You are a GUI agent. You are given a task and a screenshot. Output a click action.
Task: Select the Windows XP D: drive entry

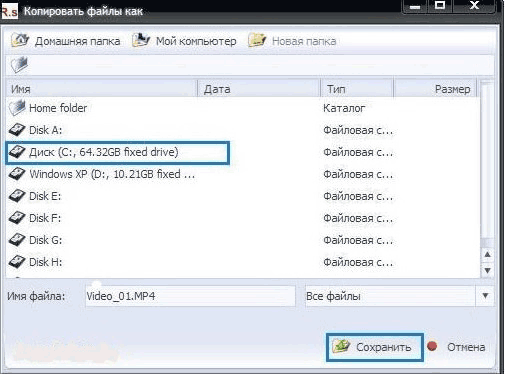102,174
